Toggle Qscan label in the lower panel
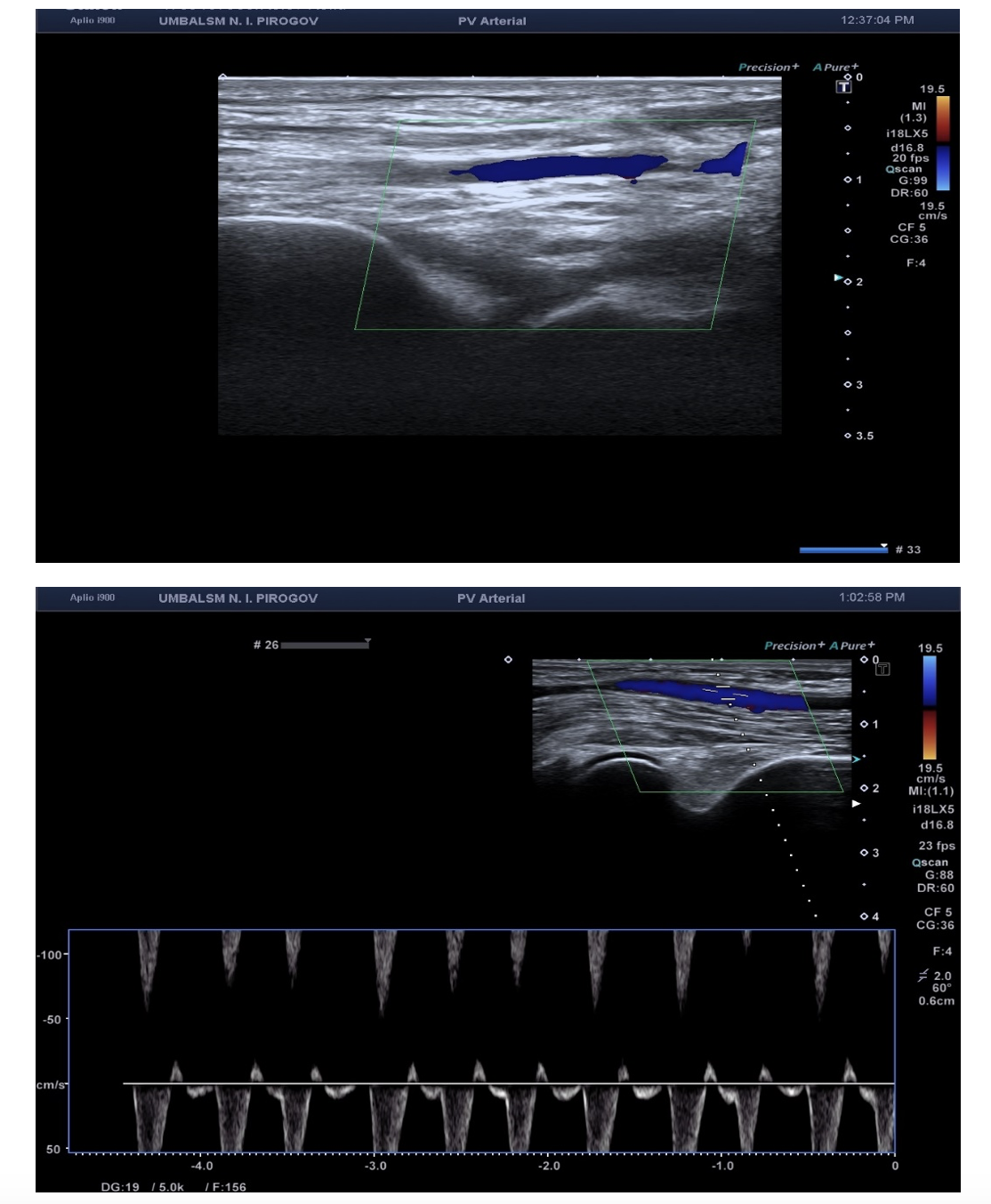Screen dimensions: 991x1204 click(930, 863)
